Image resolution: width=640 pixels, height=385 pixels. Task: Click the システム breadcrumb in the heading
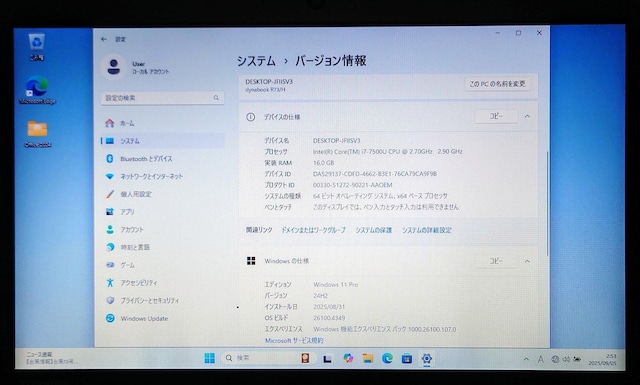point(256,61)
